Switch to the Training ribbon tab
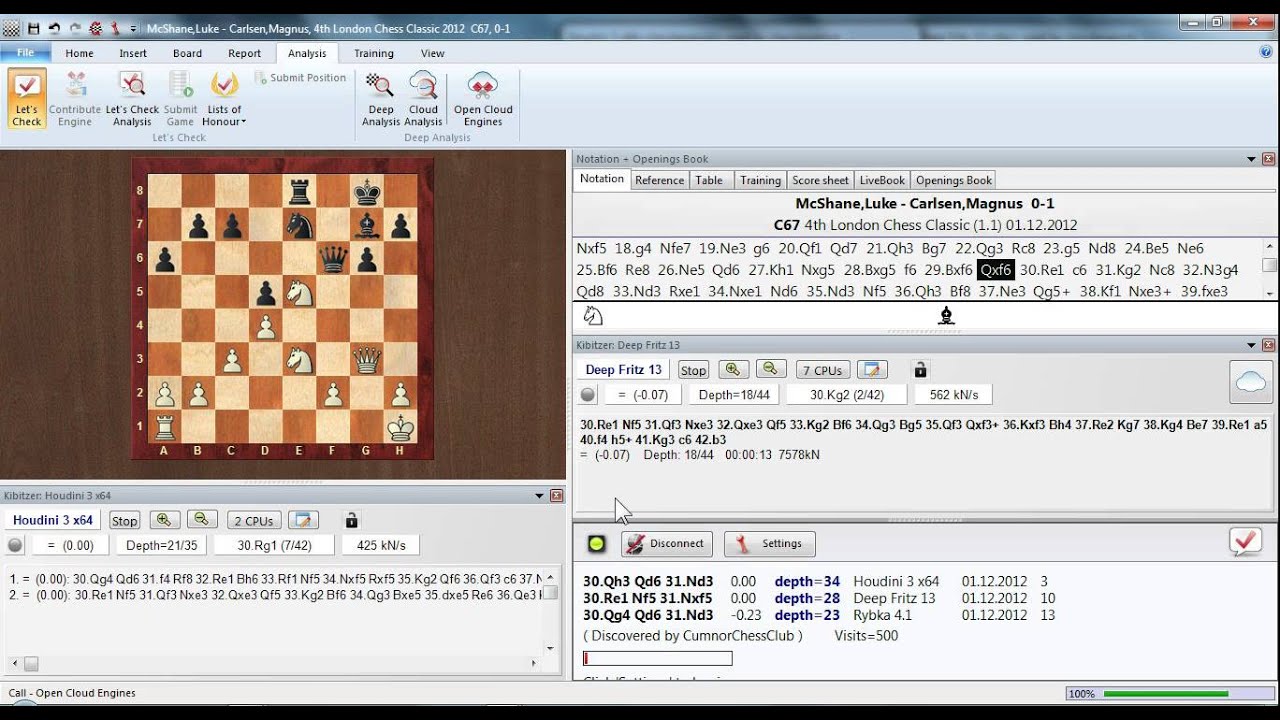1280x720 pixels. pyautogui.click(x=373, y=54)
